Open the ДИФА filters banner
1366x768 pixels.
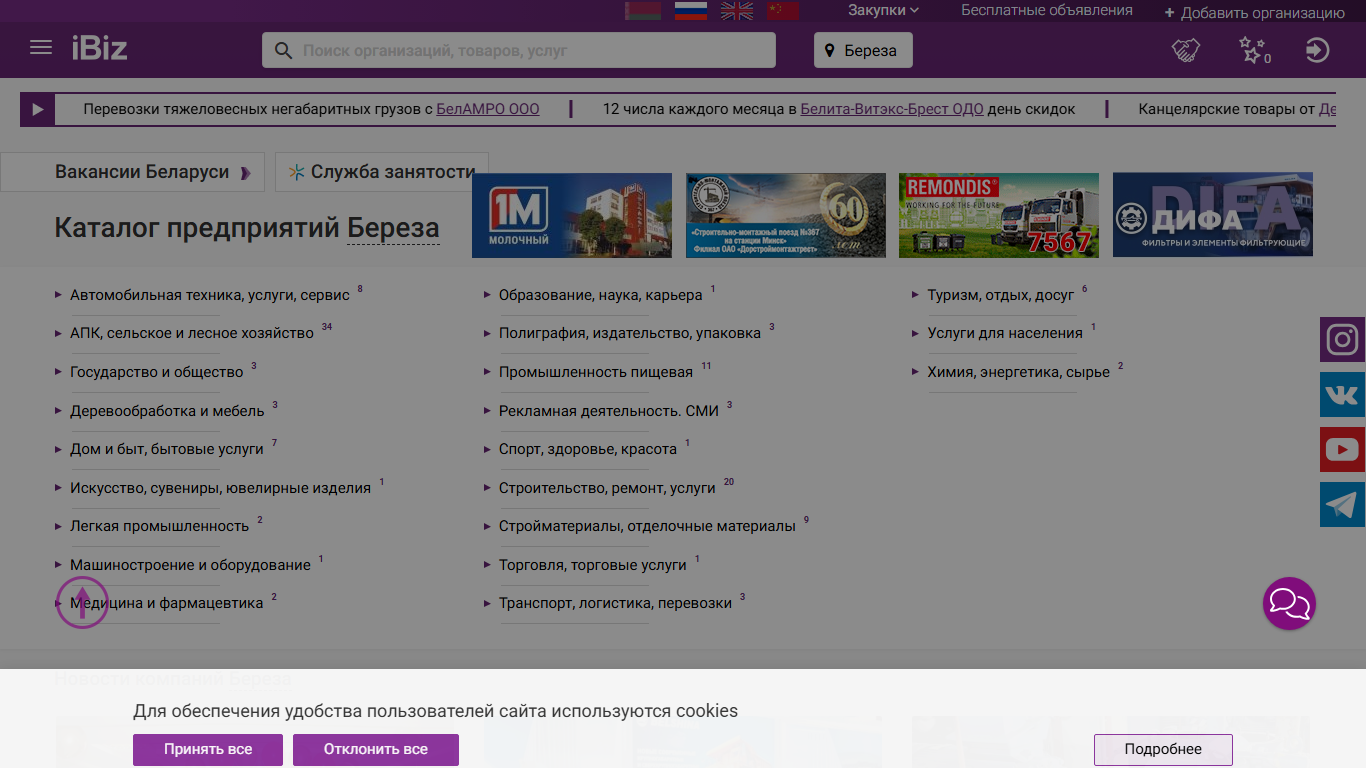pyautogui.click(x=1213, y=215)
